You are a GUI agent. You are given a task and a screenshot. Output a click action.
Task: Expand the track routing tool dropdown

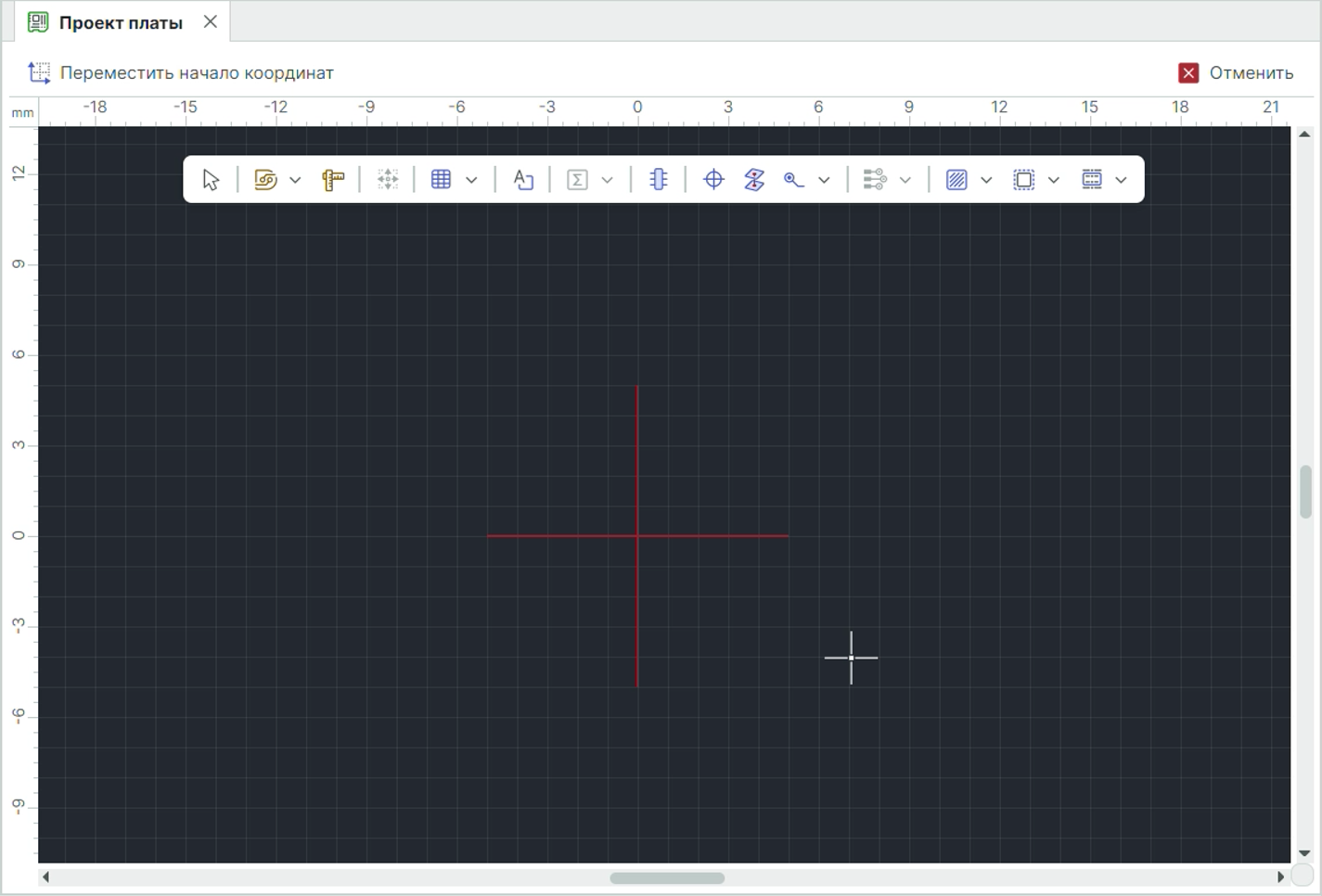pyautogui.click(x=295, y=180)
